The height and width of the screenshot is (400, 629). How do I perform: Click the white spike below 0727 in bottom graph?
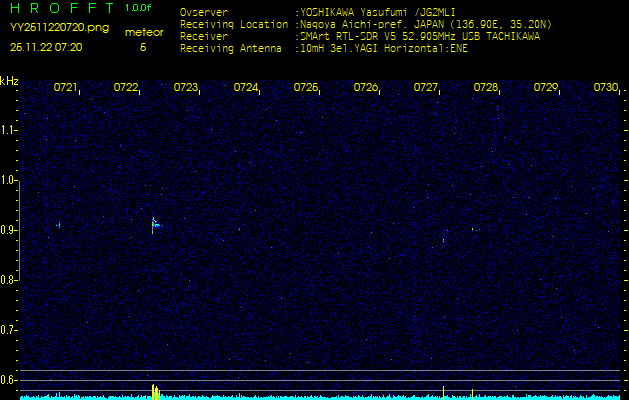tap(443, 390)
